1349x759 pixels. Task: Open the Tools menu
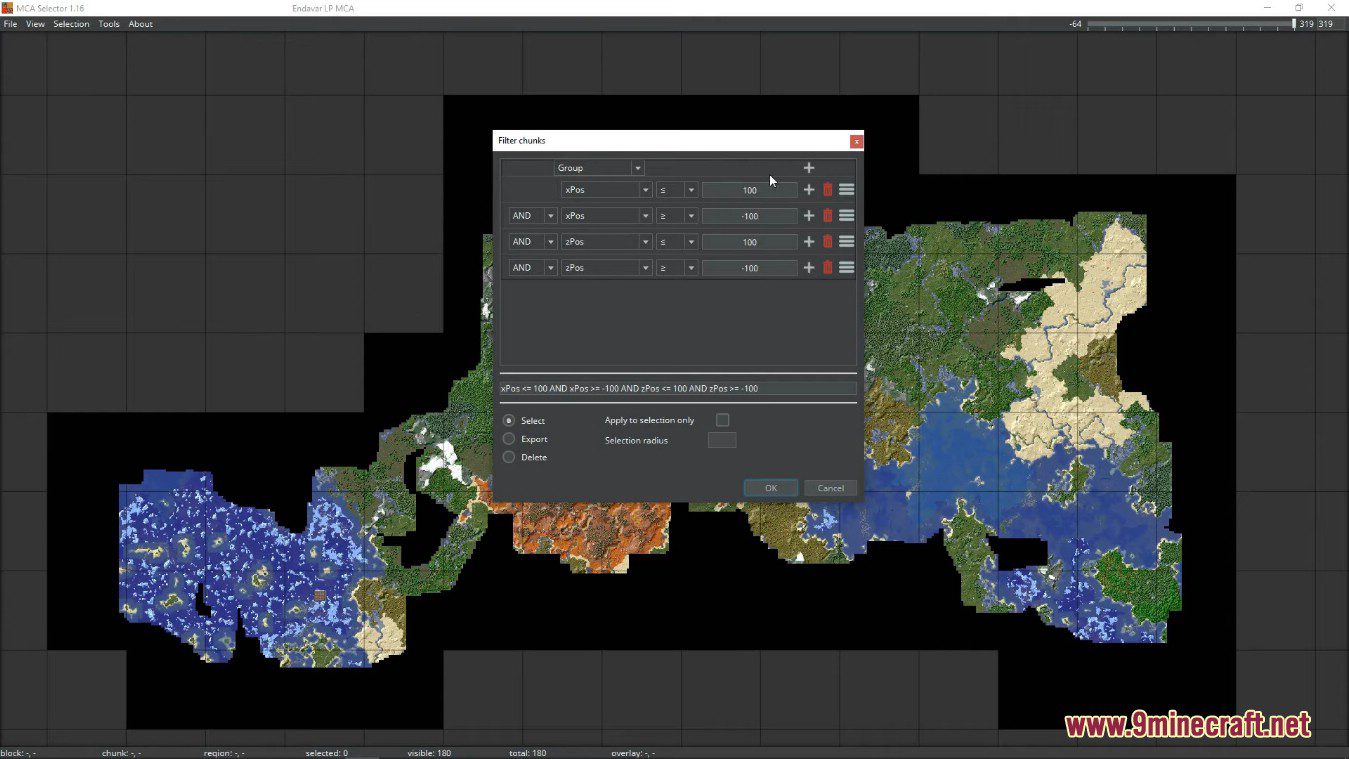[x=108, y=23]
